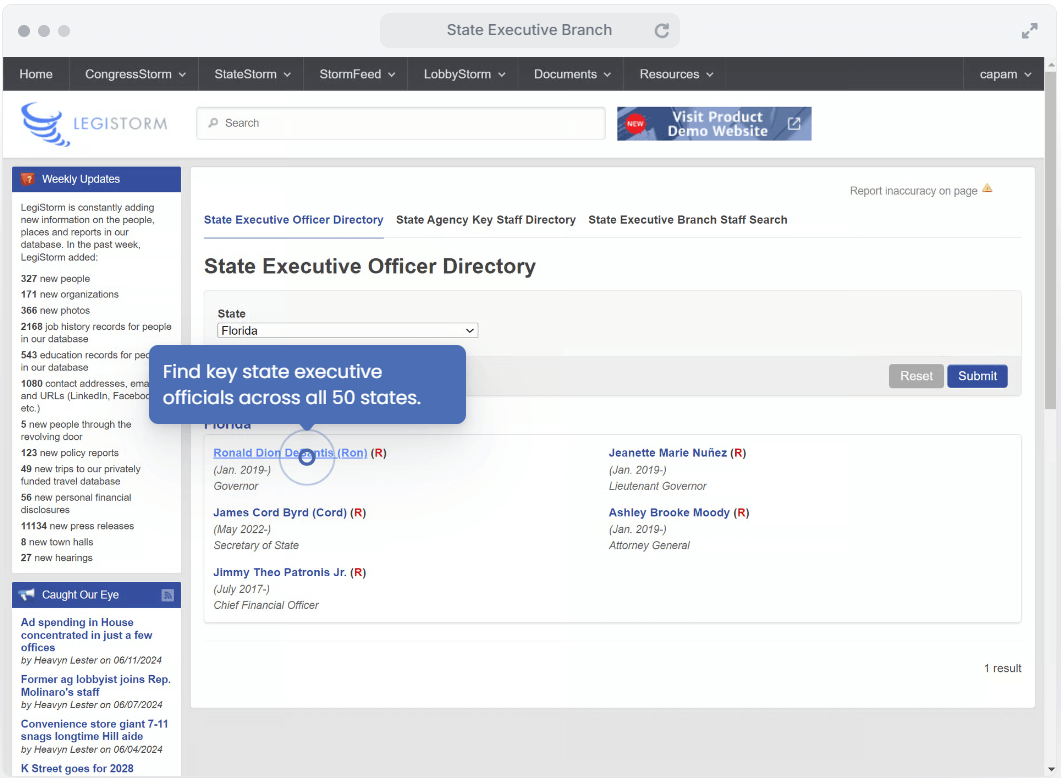This screenshot has width=1061, height=778.
Task: Expand the Resources dropdown
Action: (673, 73)
